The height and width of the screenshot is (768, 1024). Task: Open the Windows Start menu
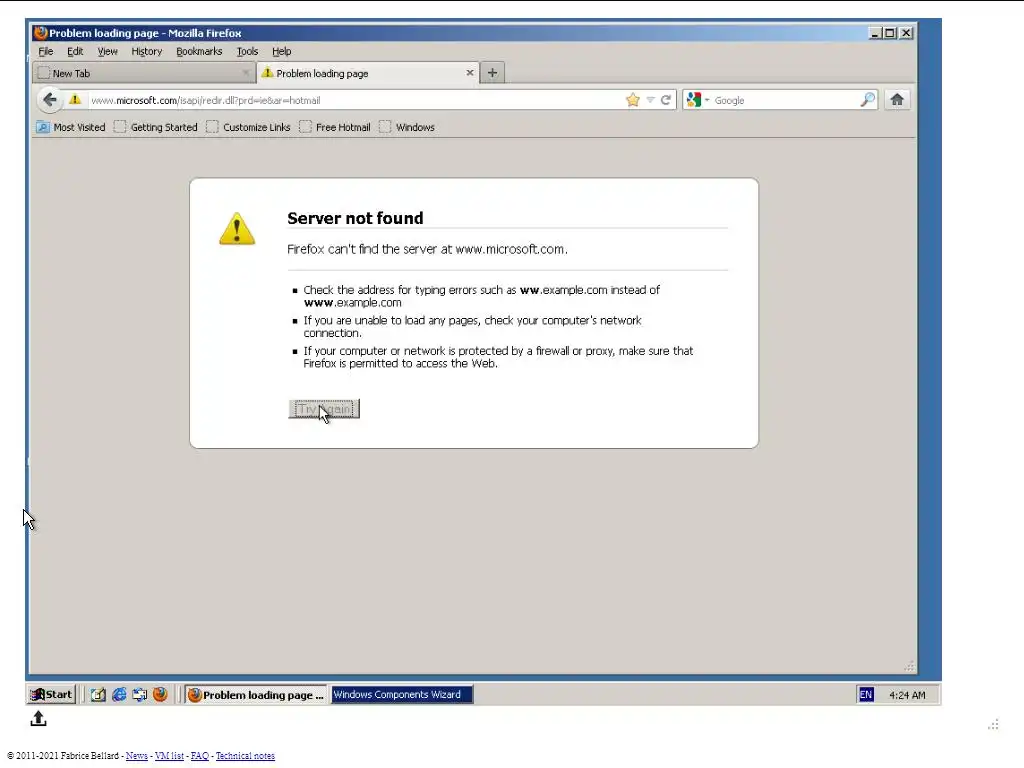click(52, 694)
